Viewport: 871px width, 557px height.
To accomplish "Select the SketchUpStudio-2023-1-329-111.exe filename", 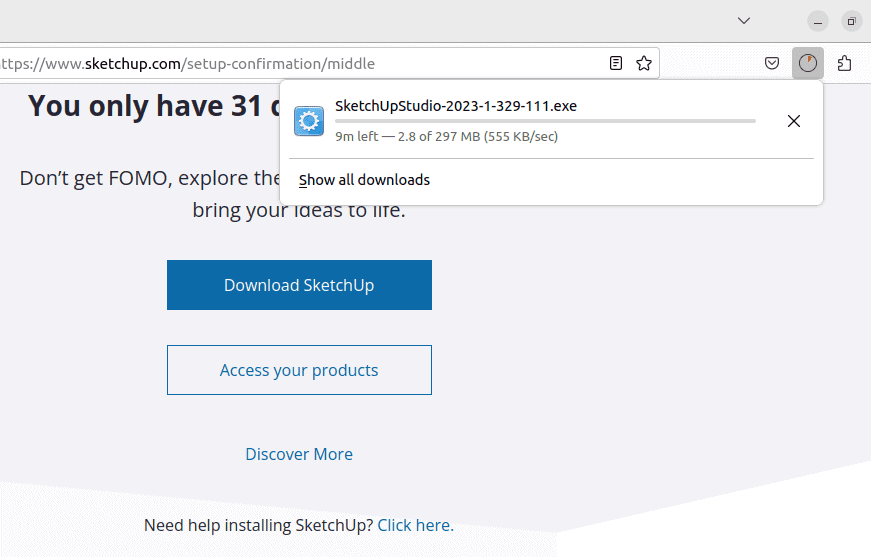I will click(x=456, y=106).
